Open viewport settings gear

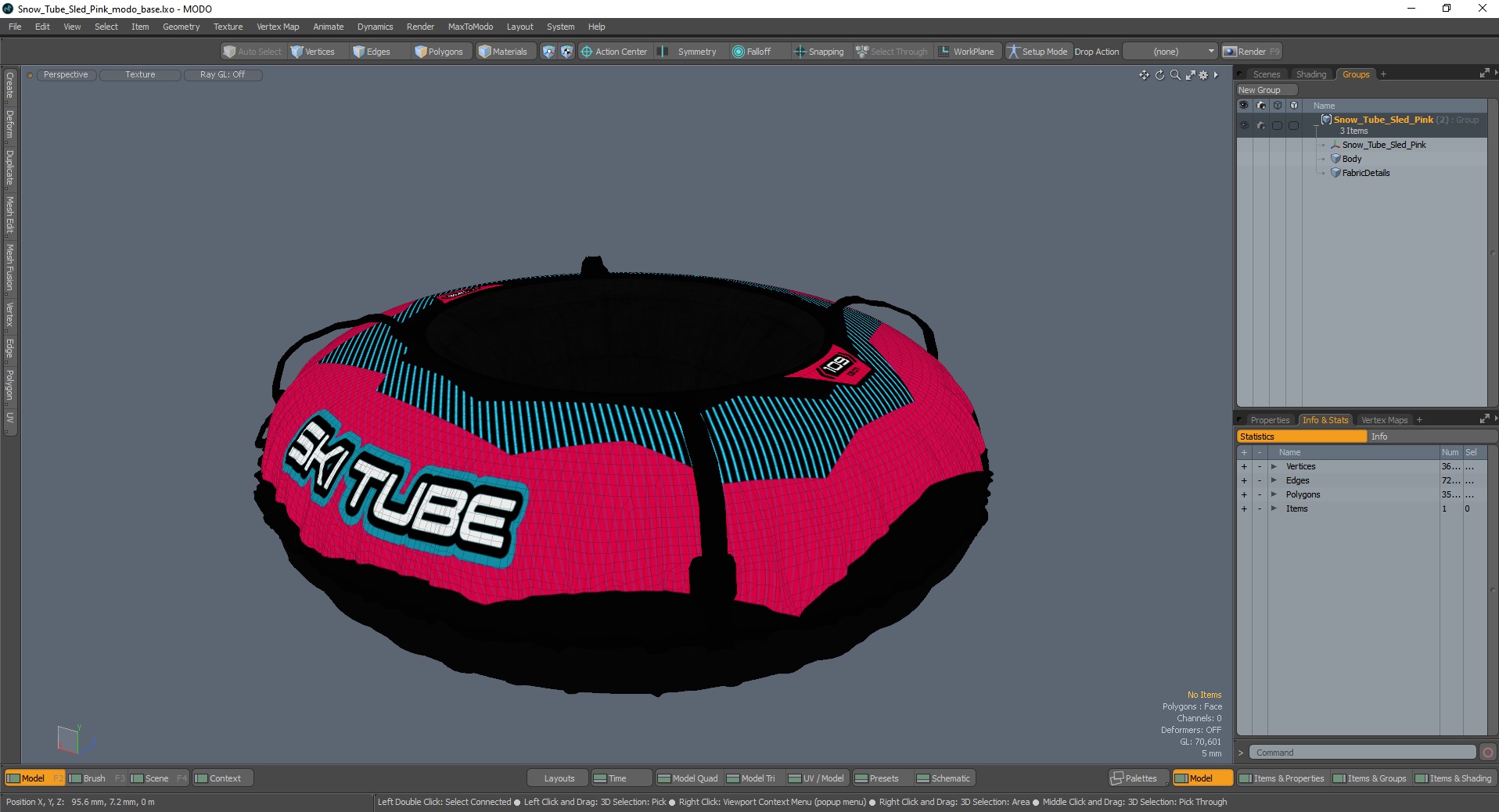1203,75
